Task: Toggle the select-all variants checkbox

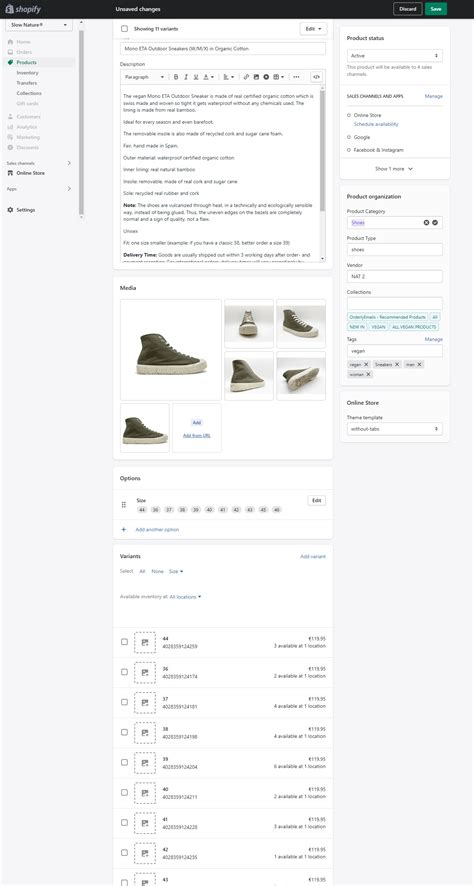Action: coord(124,28)
